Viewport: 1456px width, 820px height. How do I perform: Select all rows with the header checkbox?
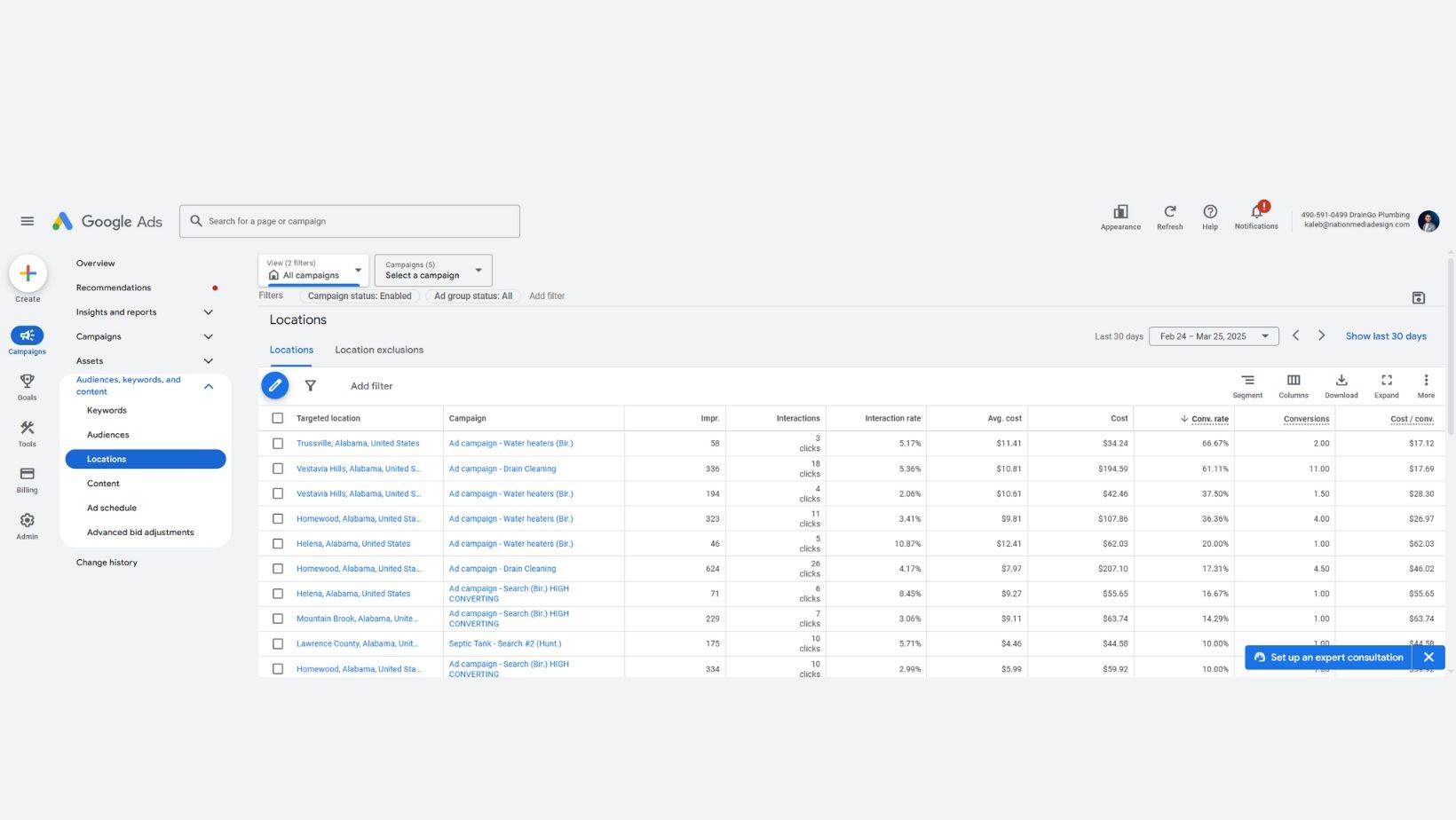[278, 417]
